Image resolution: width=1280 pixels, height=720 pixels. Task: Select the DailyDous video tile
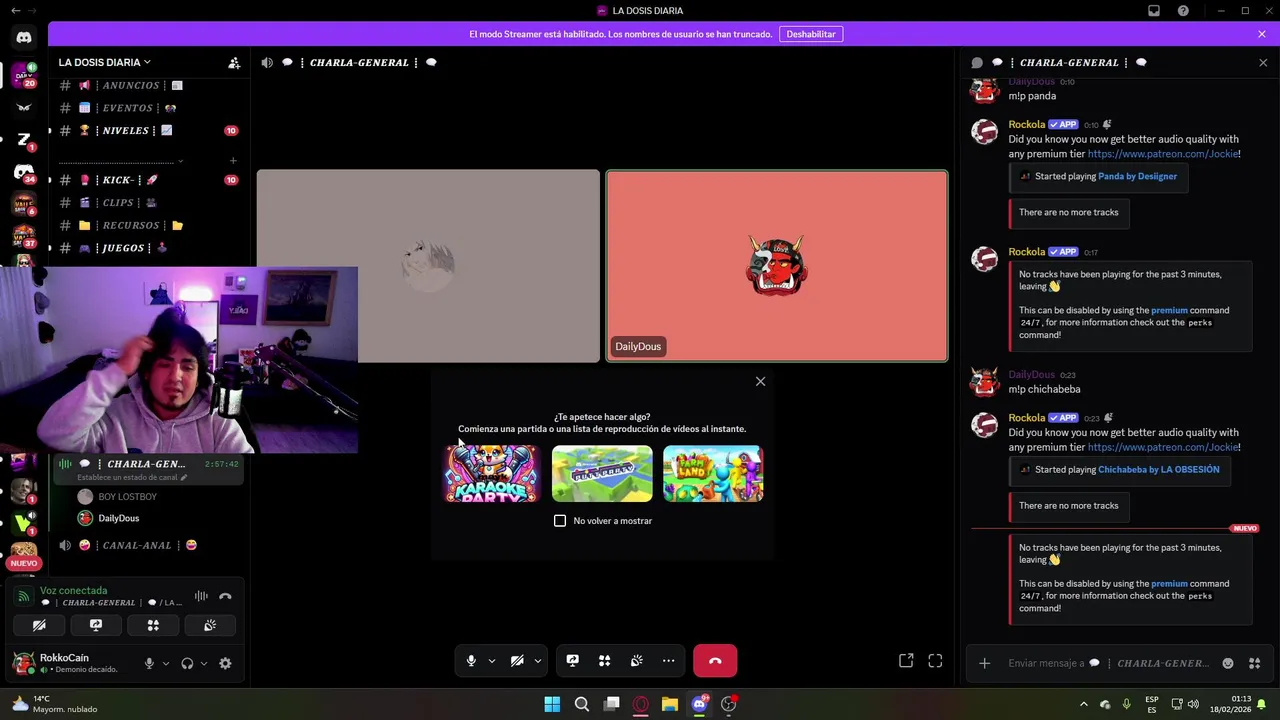(x=777, y=266)
